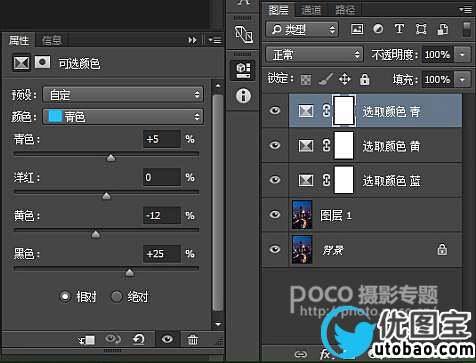Click the adjustment layer filter icon
This screenshot has height=363, width=476.
coord(378,29)
